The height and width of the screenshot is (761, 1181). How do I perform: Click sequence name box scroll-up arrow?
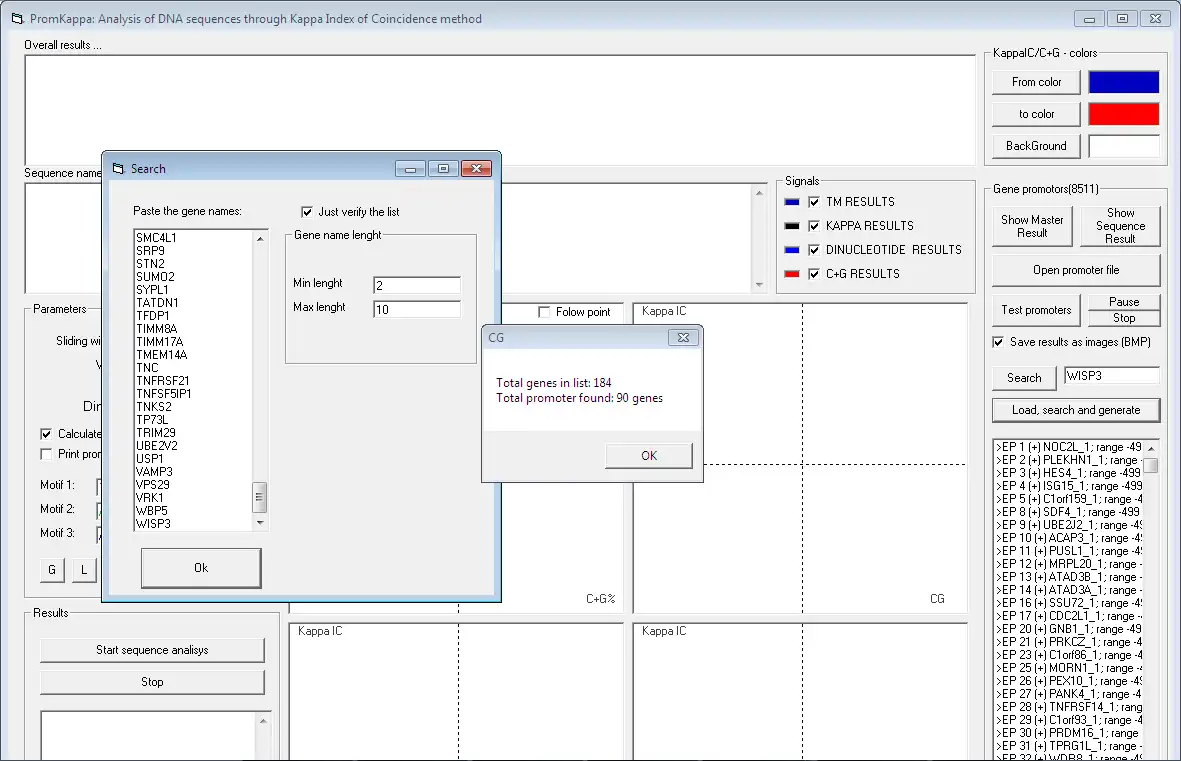coord(759,193)
